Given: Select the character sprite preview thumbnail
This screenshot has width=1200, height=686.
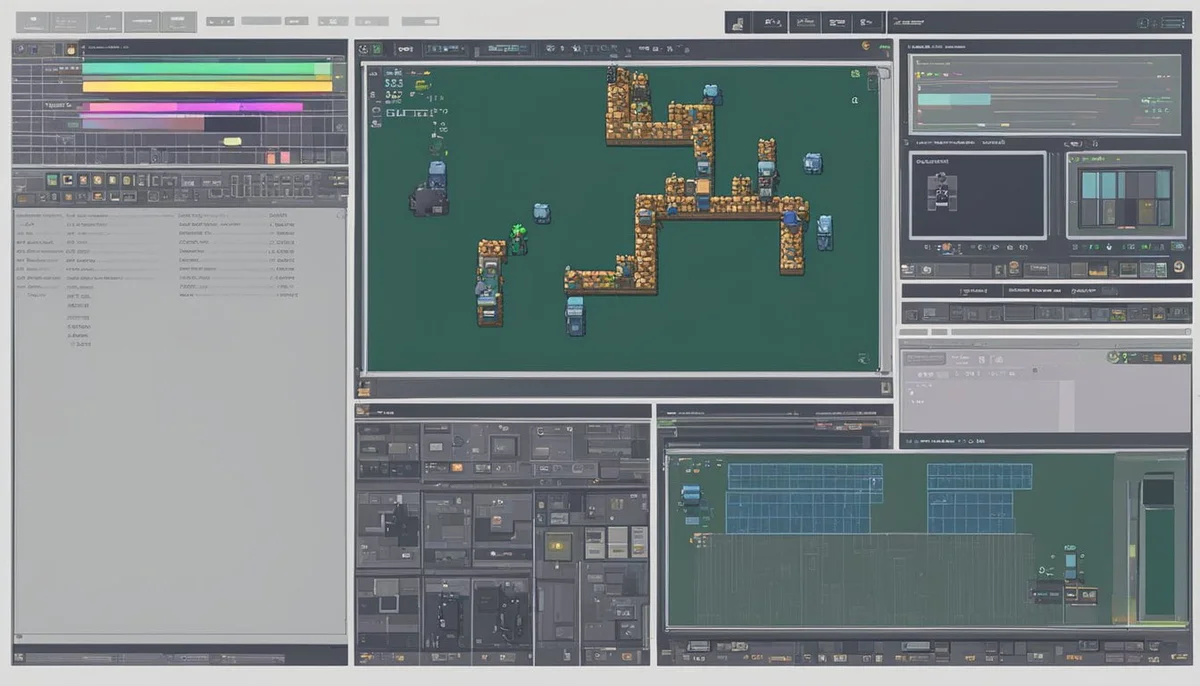Looking at the screenshot, I should [940, 190].
